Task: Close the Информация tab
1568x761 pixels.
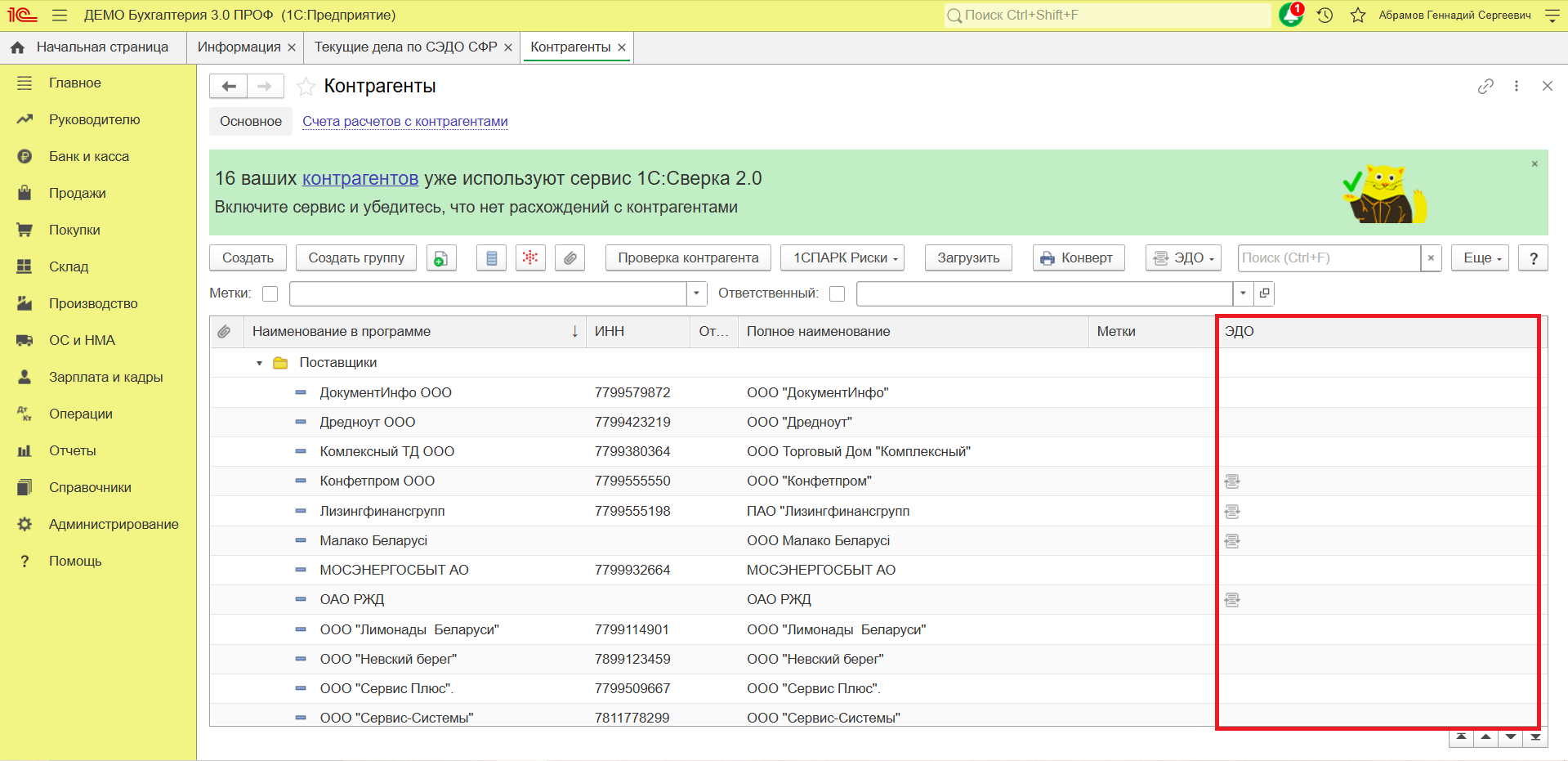Action: point(292,47)
